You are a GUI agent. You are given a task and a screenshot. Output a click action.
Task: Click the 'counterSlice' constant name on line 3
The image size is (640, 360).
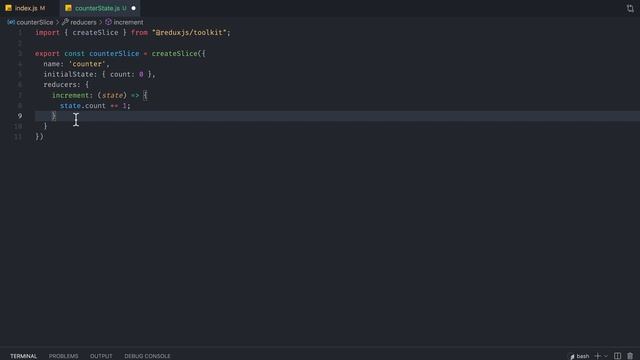(114, 53)
